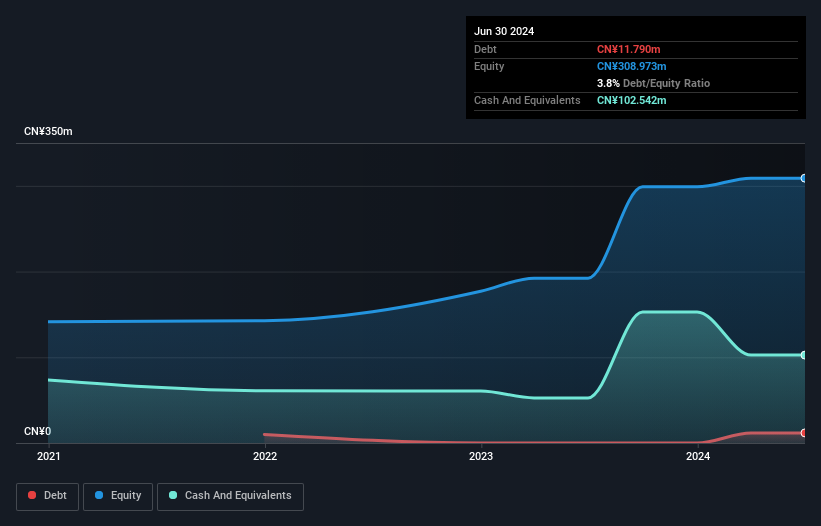The height and width of the screenshot is (526, 821).
Task: Click the Cash value CN¥102.542m
Action: 631,100
